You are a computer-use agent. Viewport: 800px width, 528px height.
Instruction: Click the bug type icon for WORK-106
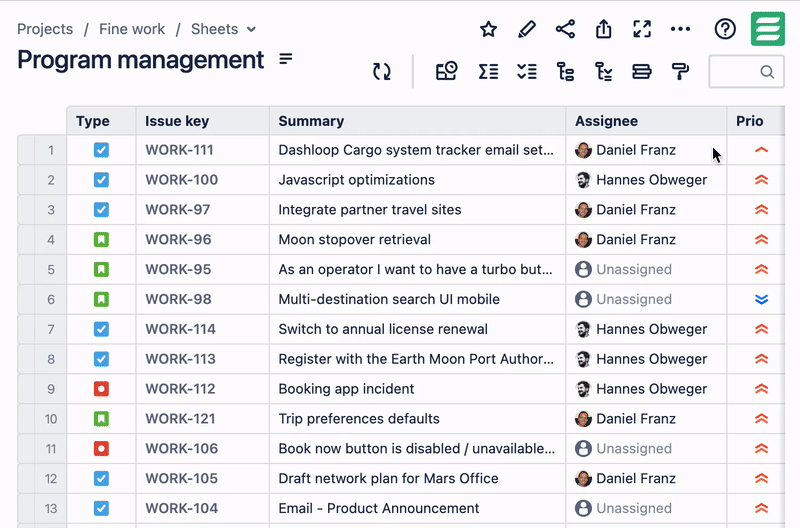(101, 448)
